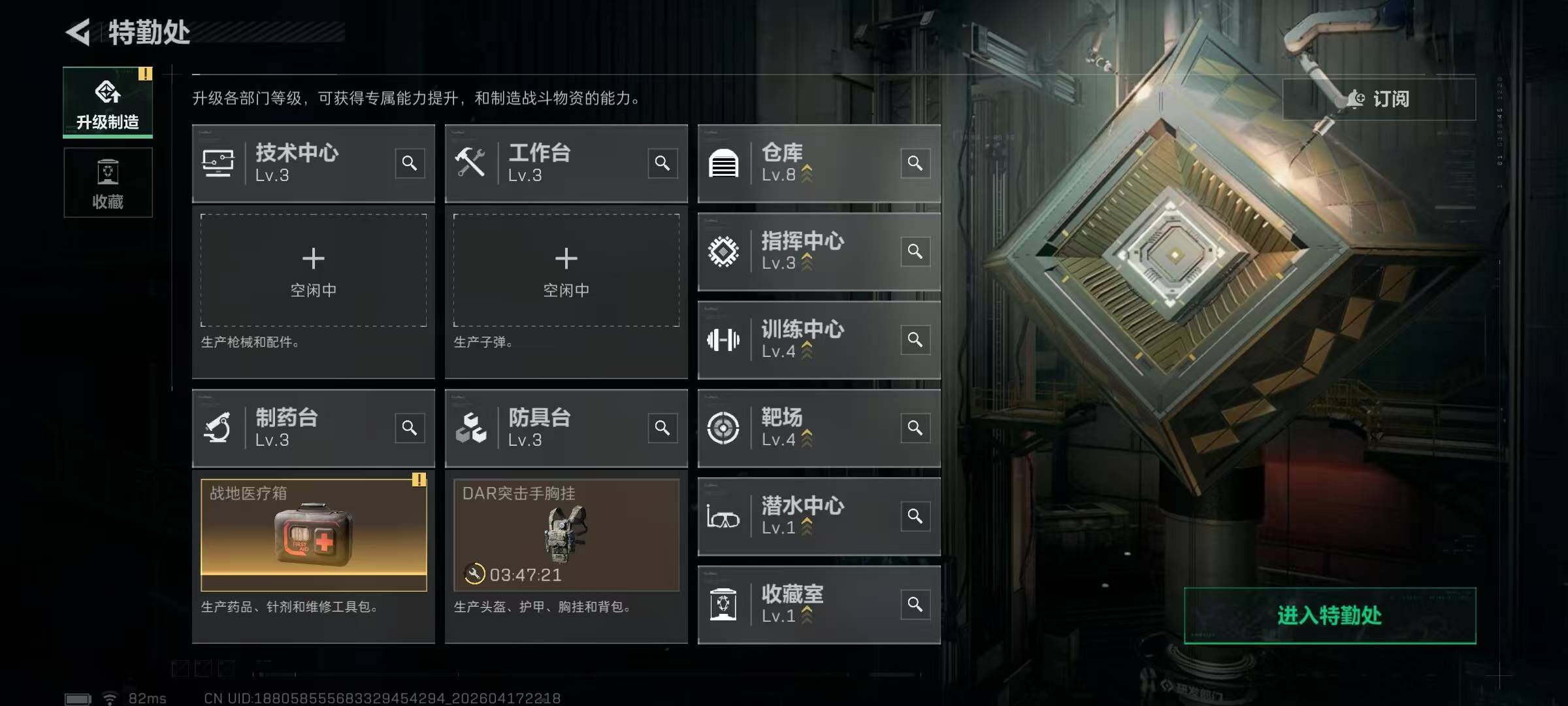Click the 仓库 Lv.8 upgrade arrows
Viewport: 1568px width, 706px height.
(807, 174)
